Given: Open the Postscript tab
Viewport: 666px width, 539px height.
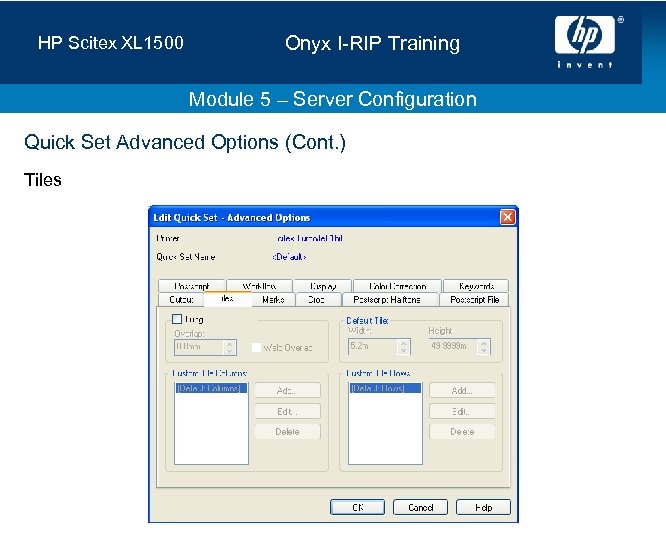Looking at the screenshot, I should pos(192,286).
